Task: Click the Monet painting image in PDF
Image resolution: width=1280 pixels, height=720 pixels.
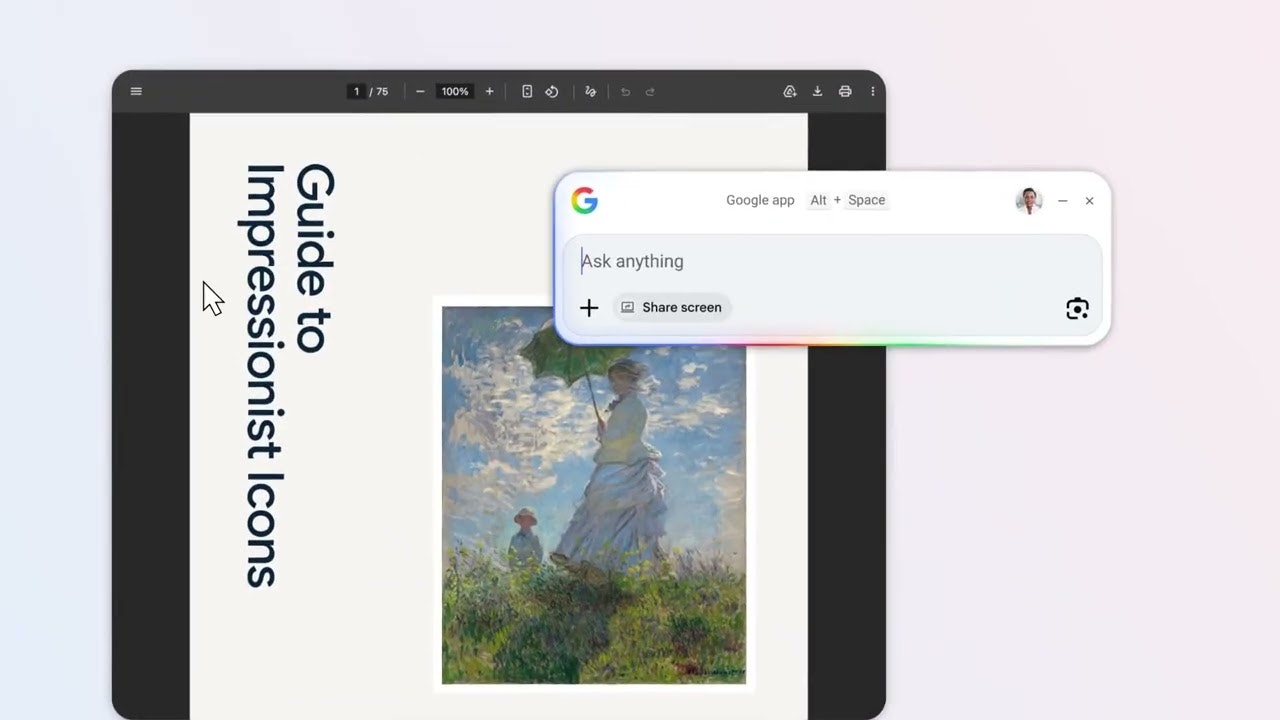Action: click(x=594, y=495)
